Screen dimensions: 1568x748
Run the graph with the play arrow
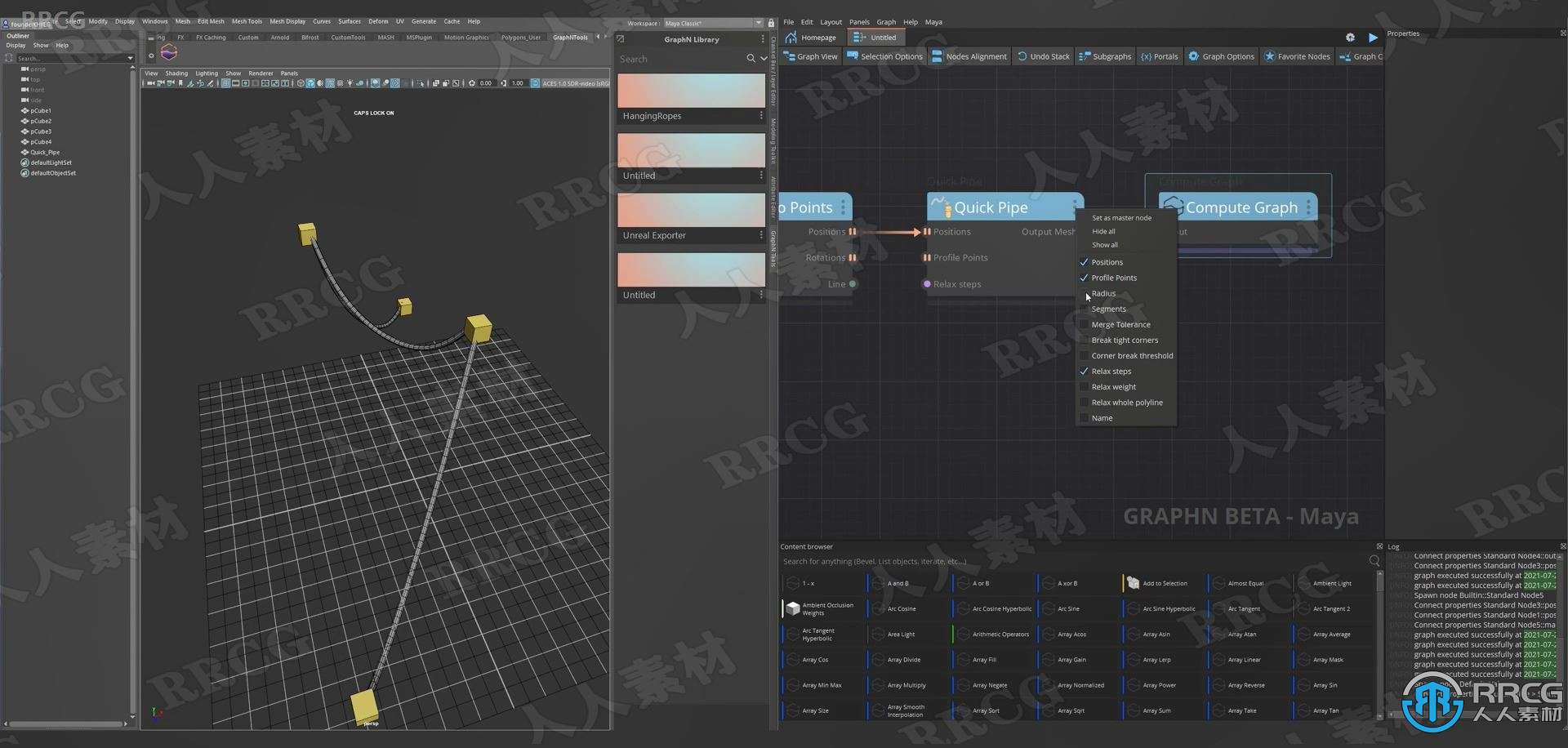click(x=1373, y=38)
